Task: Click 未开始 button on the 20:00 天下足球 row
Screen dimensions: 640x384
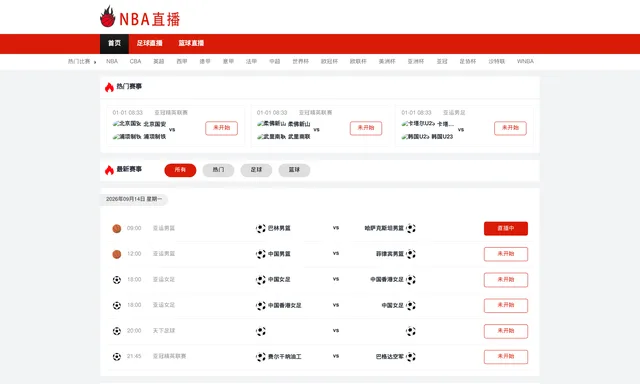Action: coord(506,331)
